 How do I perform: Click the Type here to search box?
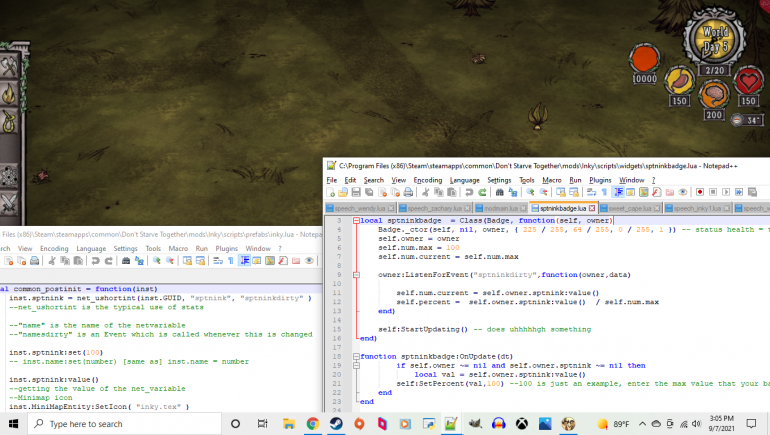coord(124,424)
